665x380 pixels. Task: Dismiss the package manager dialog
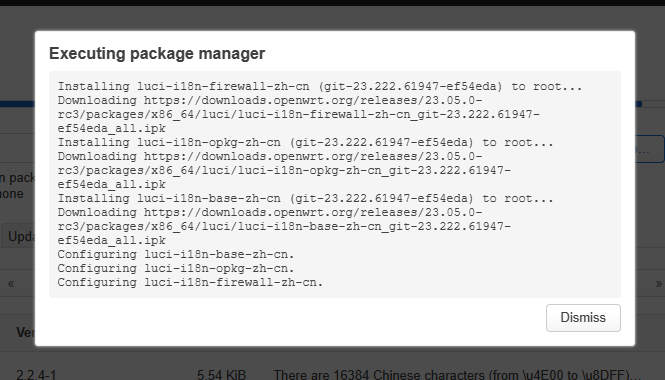coord(583,318)
